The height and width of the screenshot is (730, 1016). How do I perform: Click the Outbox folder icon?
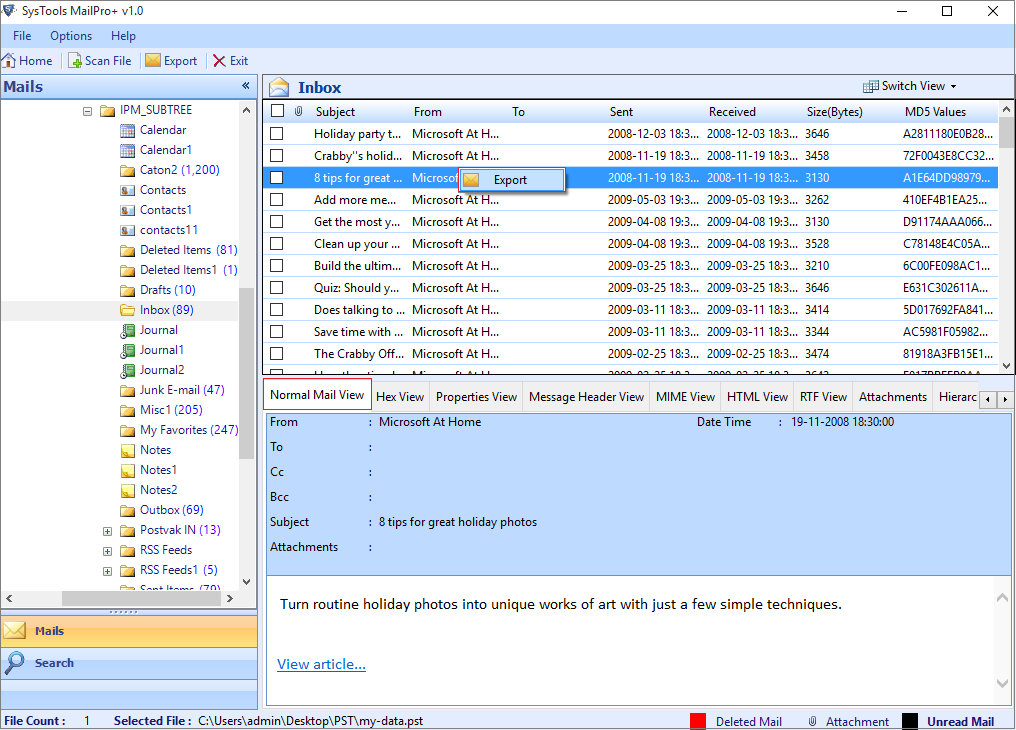pyautogui.click(x=128, y=511)
